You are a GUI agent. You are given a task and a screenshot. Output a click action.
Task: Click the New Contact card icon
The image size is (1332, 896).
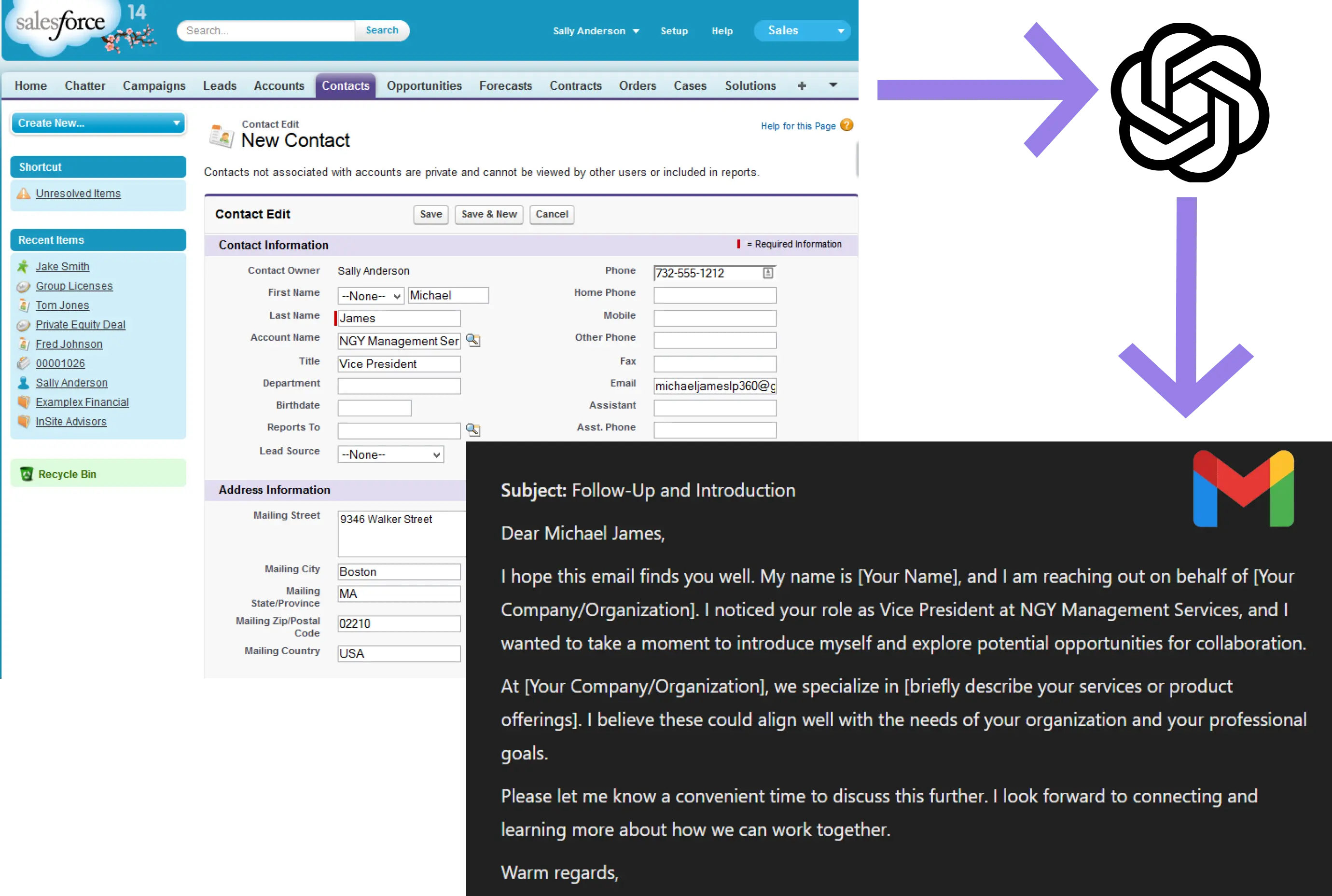[x=222, y=136]
